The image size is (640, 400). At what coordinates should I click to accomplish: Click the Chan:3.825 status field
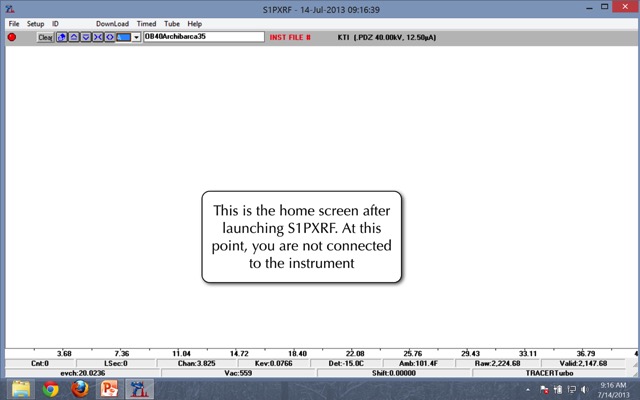click(196, 363)
